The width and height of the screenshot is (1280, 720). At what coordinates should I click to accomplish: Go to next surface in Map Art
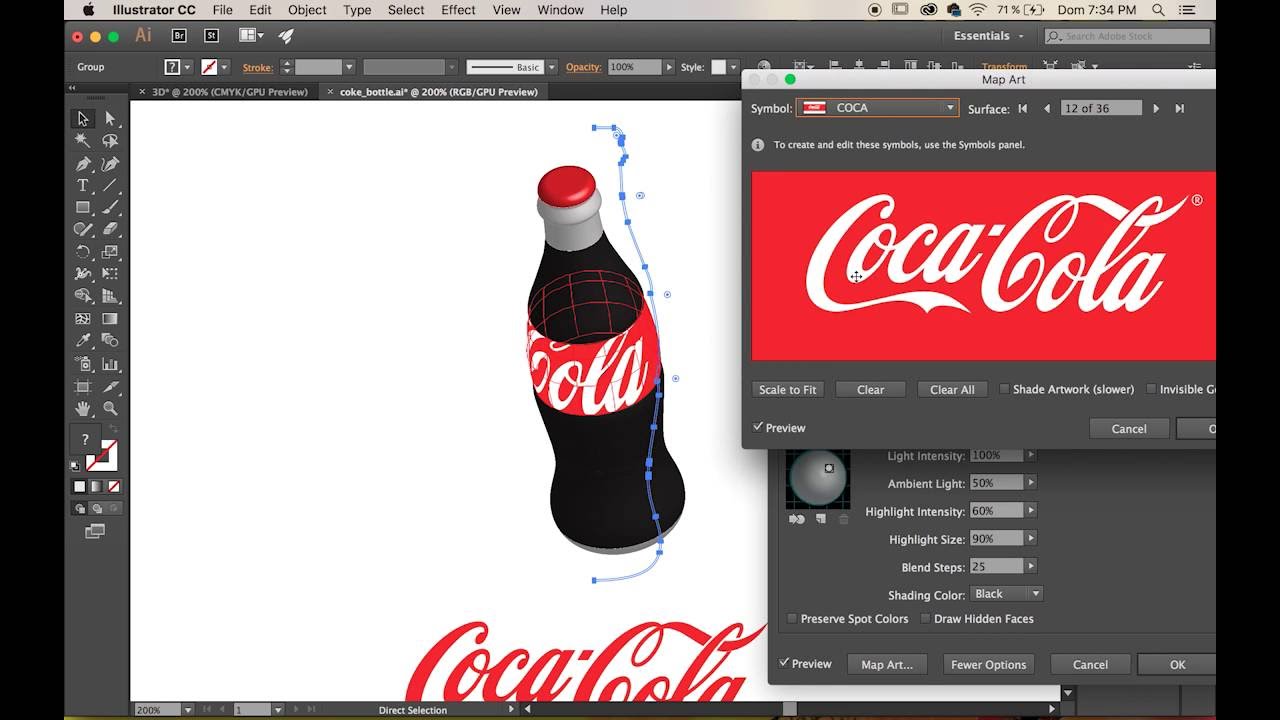point(1156,108)
